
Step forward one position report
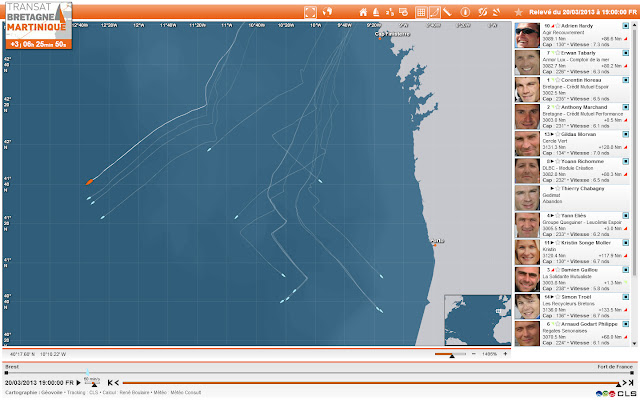[x=624, y=382]
